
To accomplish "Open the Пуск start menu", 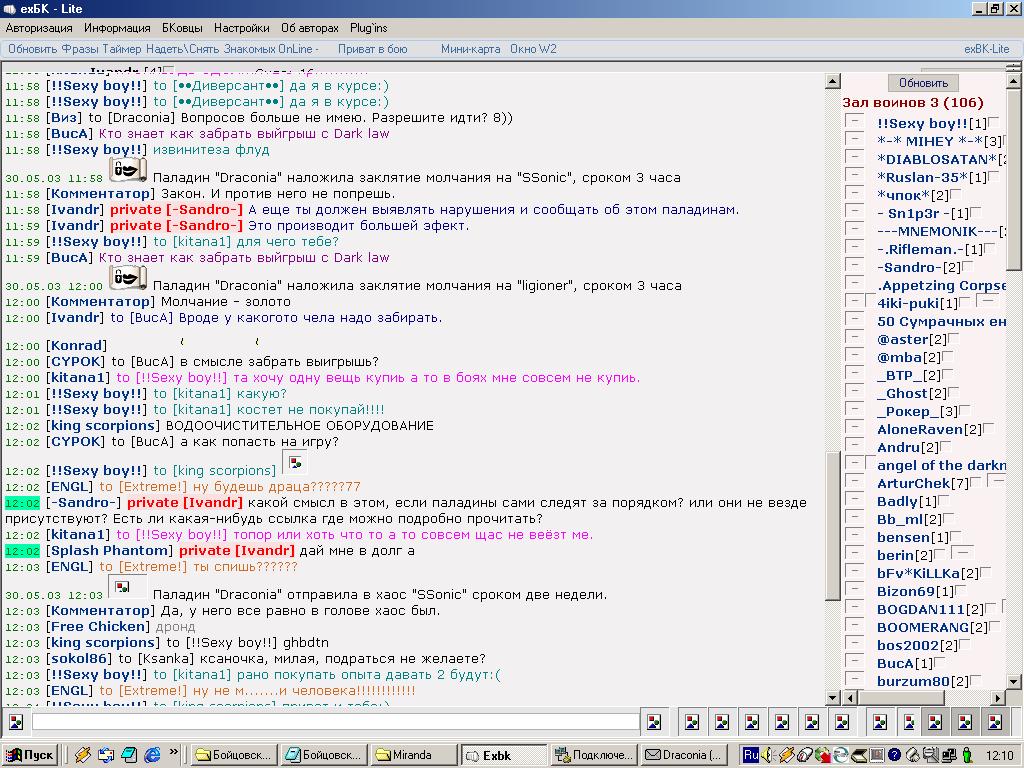I will (31, 755).
